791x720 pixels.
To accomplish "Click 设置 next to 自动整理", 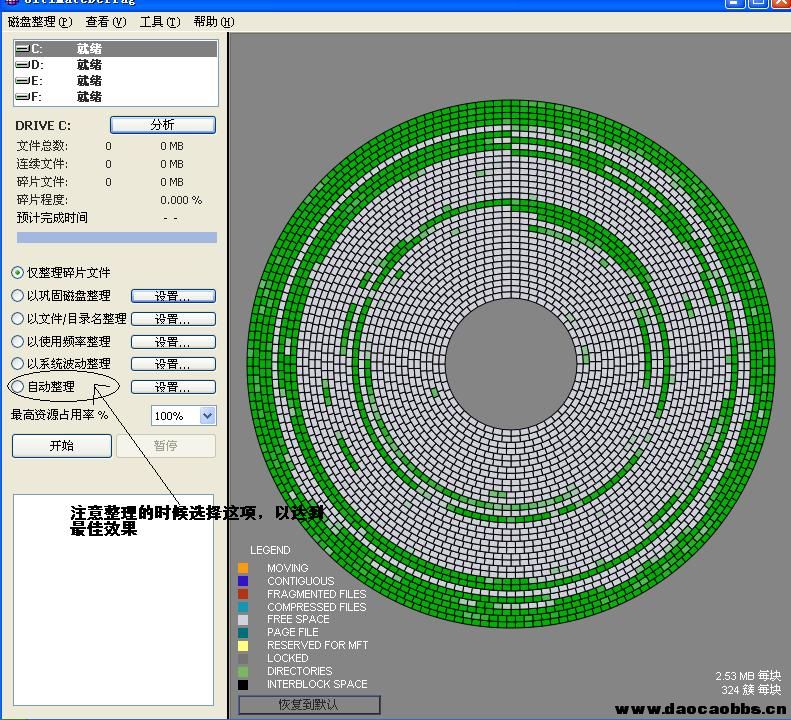I will 172,387.
